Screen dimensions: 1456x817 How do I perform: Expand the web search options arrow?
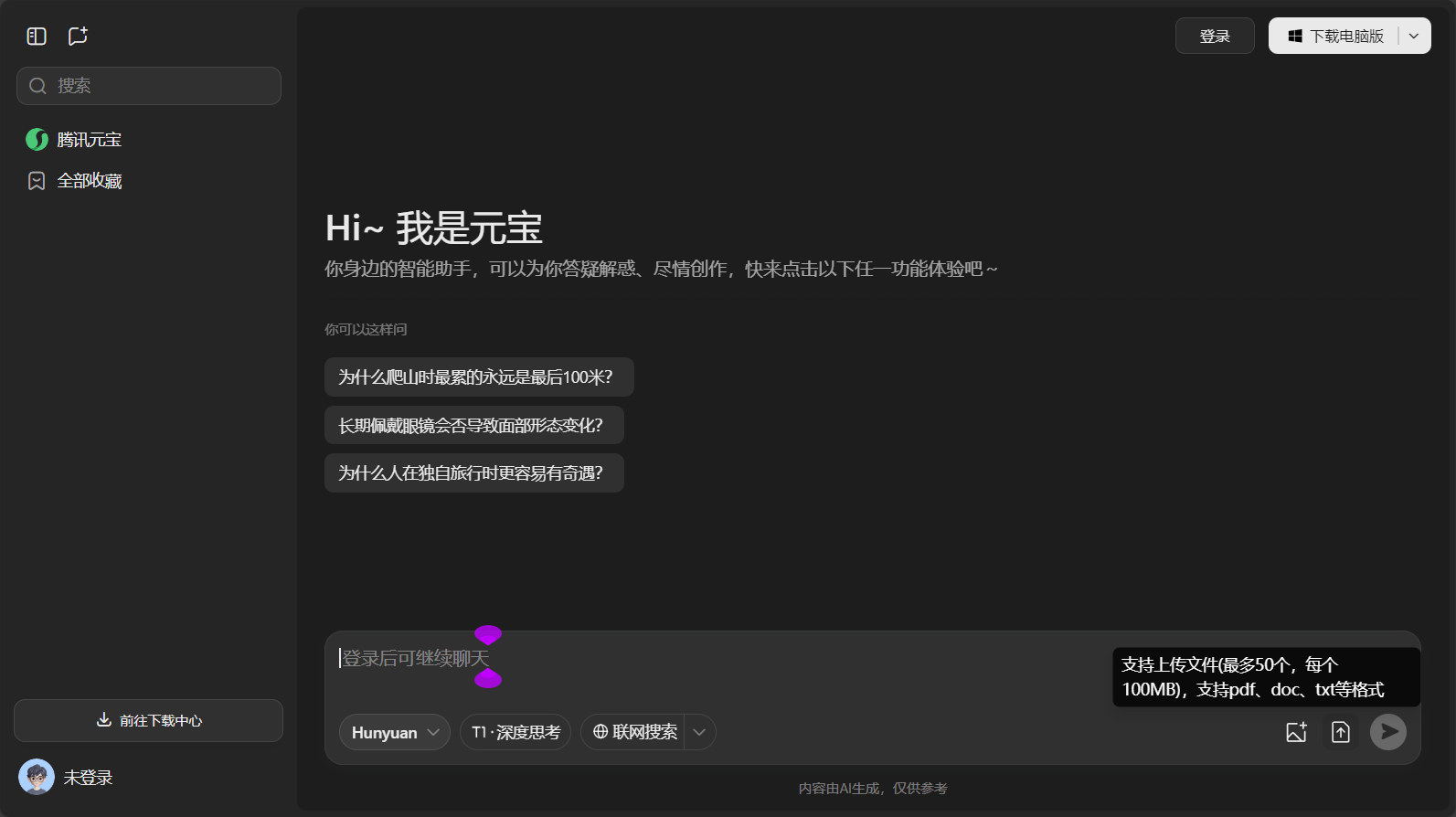click(700, 733)
